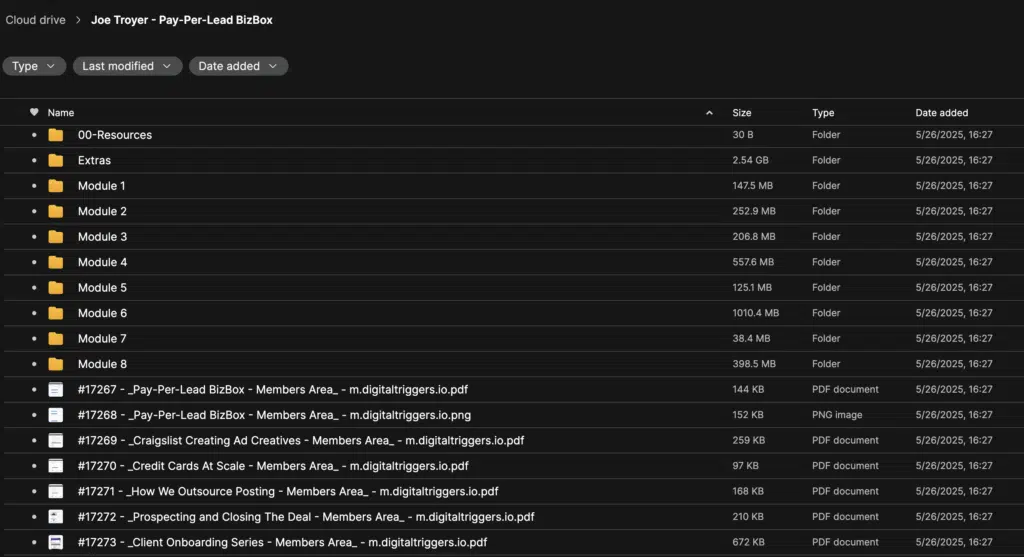Click the Module 1 folder icon
1024x557 pixels.
[x=56, y=186]
